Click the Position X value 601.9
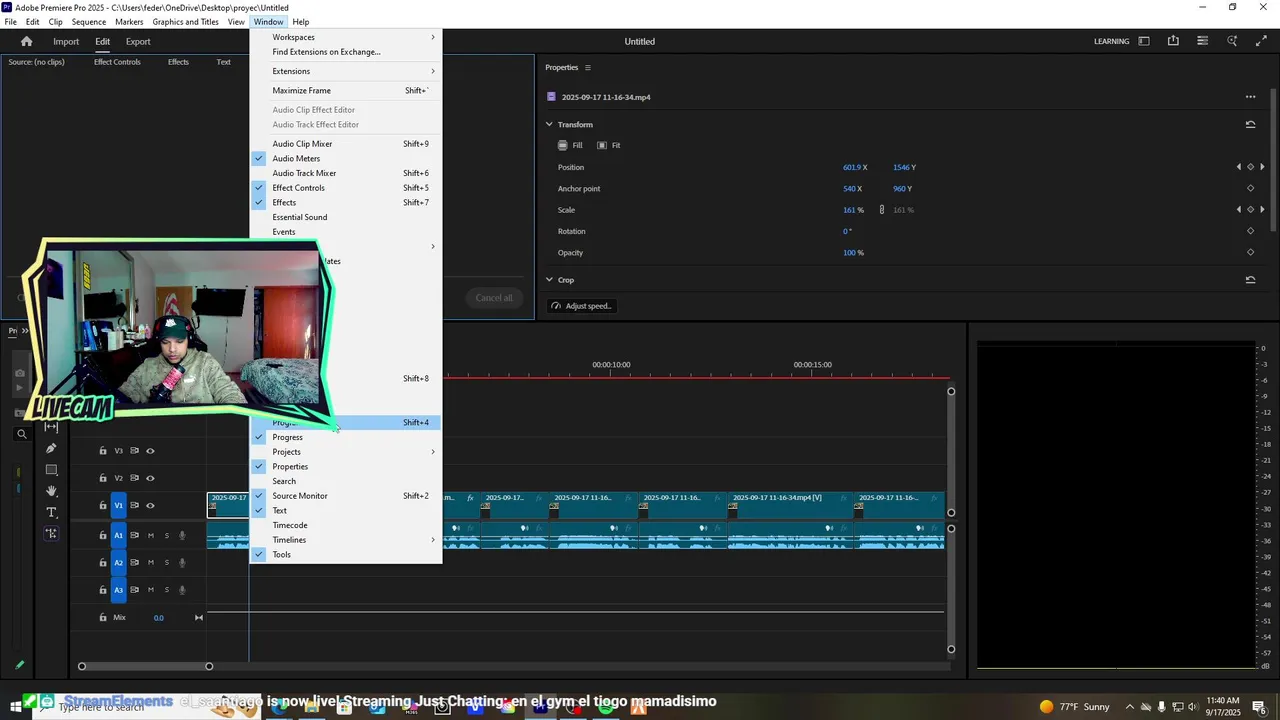The height and width of the screenshot is (720, 1280). point(852,168)
